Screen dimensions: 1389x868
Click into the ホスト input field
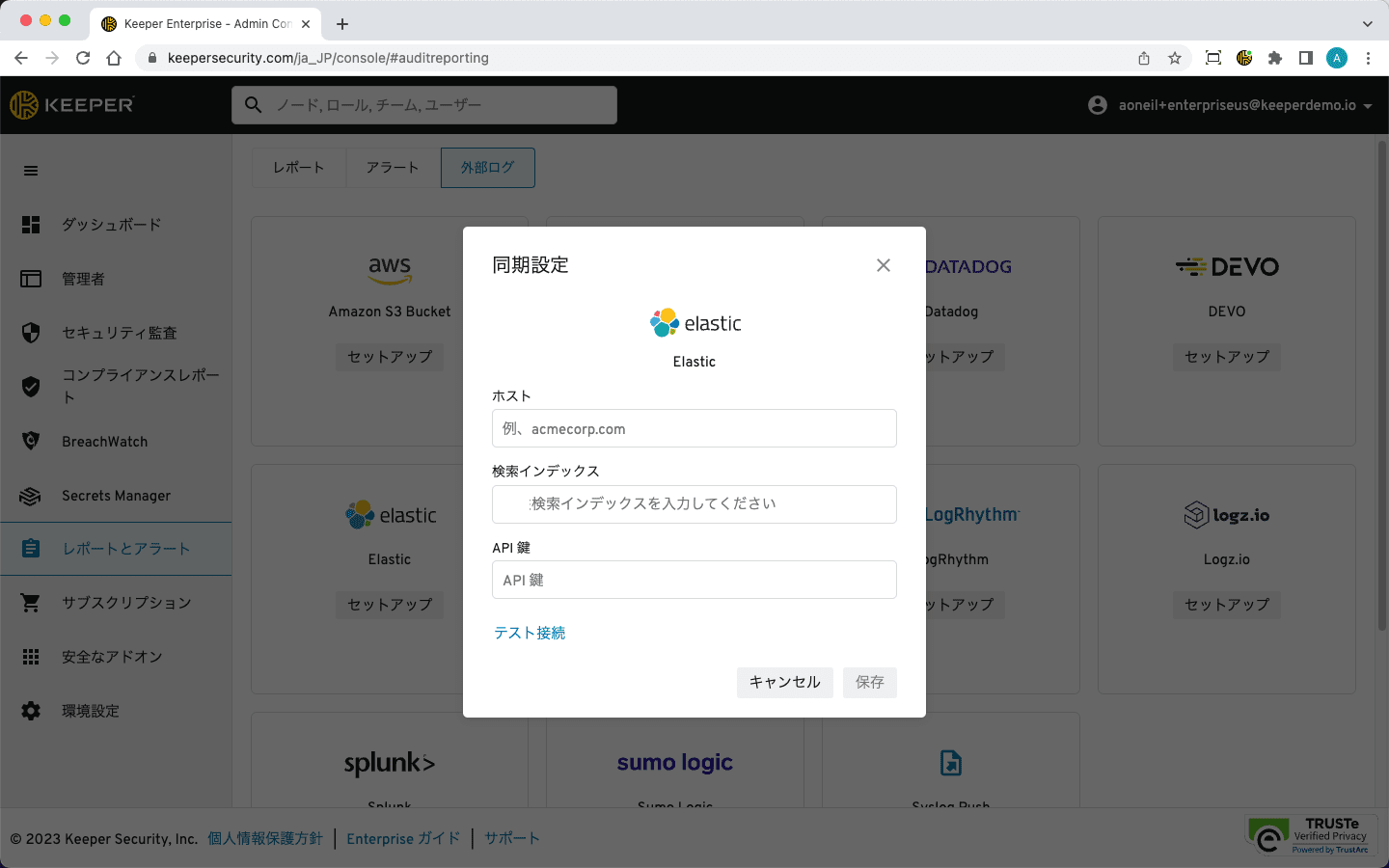coord(694,428)
